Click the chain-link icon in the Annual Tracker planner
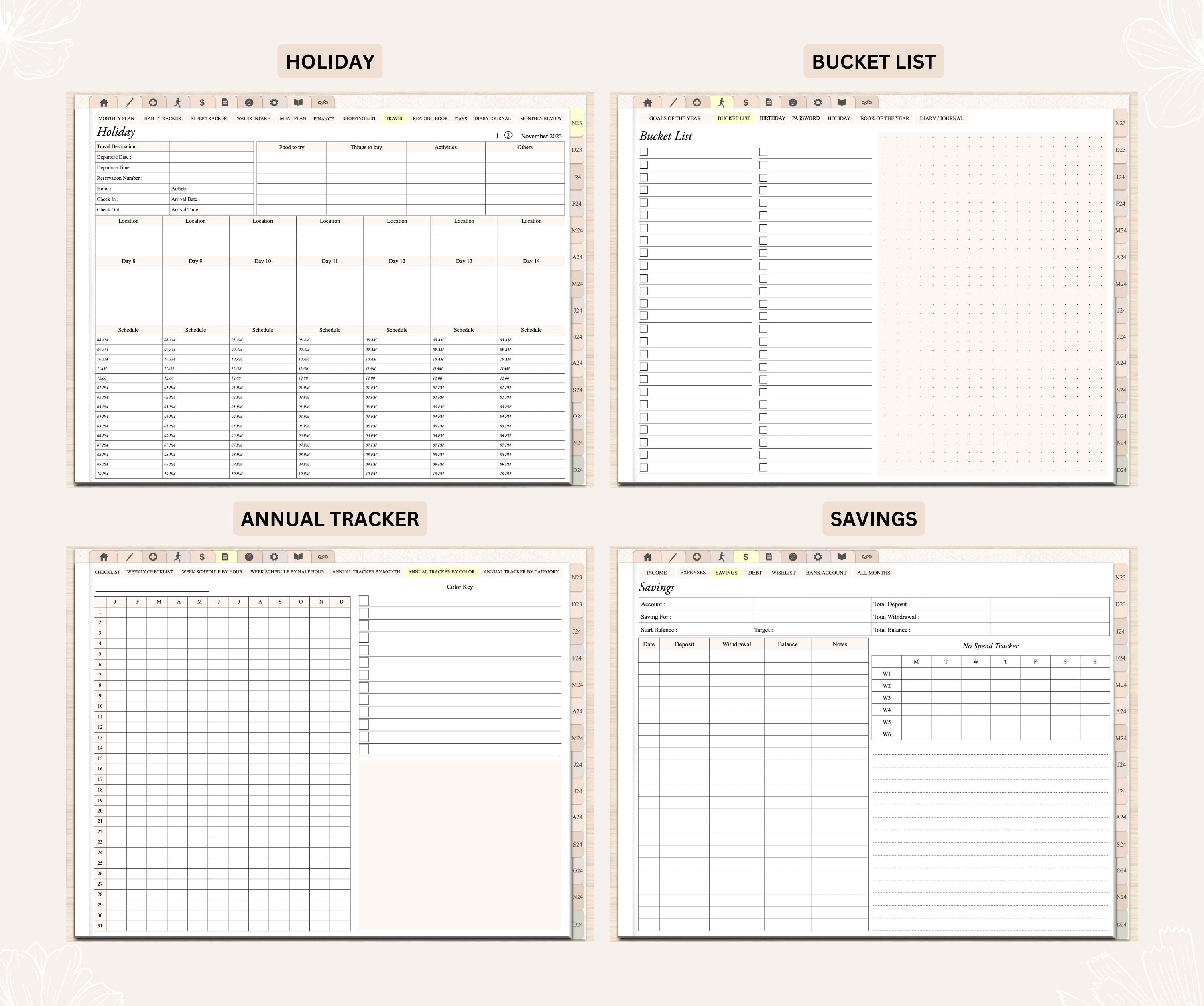 pyautogui.click(x=323, y=557)
